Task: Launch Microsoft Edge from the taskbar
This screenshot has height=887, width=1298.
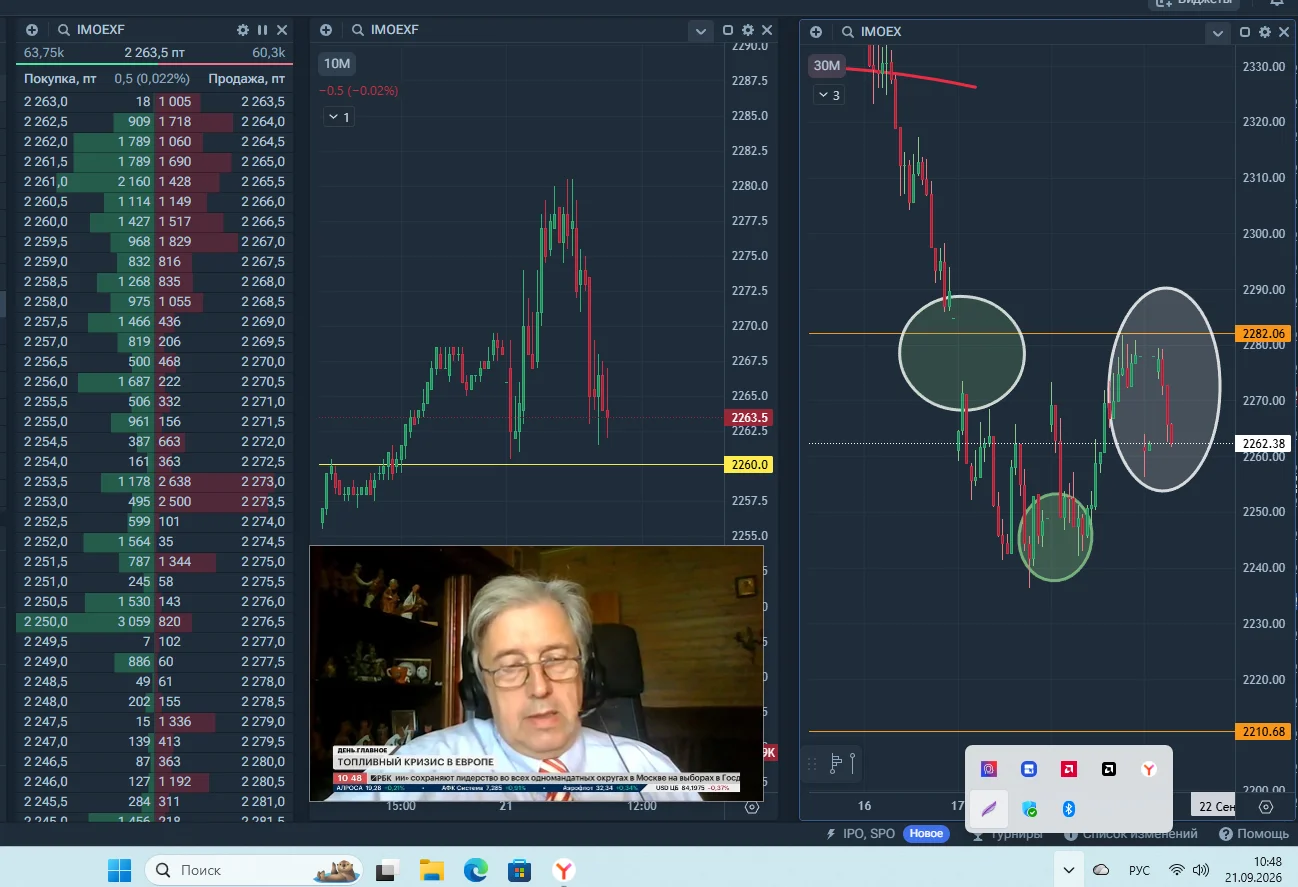Action: pyautogui.click(x=475, y=869)
